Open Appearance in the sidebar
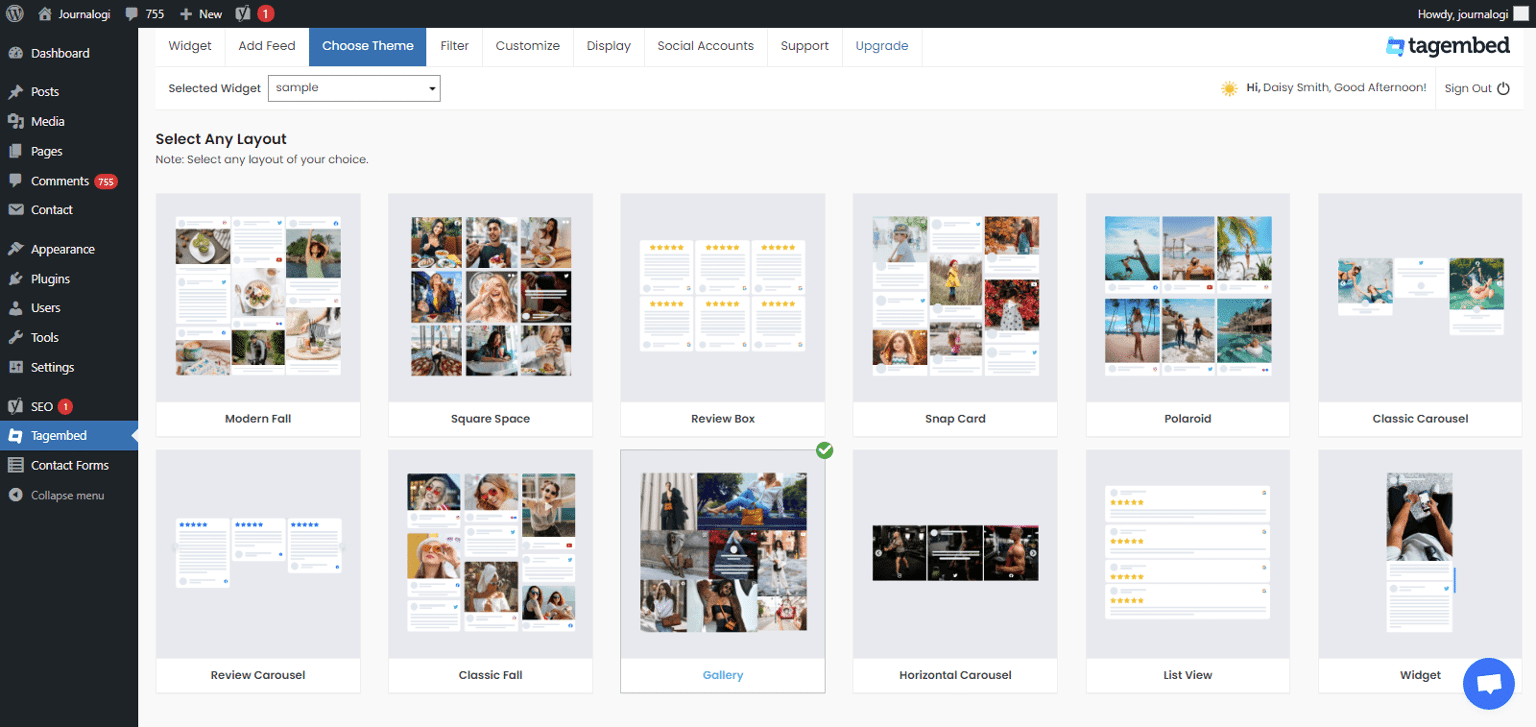The height and width of the screenshot is (727, 1536). [x=62, y=249]
